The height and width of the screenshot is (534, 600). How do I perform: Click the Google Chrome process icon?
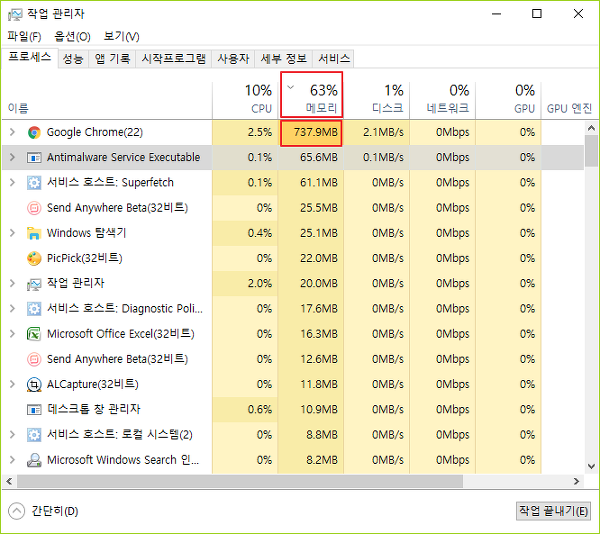pyautogui.click(x=34, y=132)
